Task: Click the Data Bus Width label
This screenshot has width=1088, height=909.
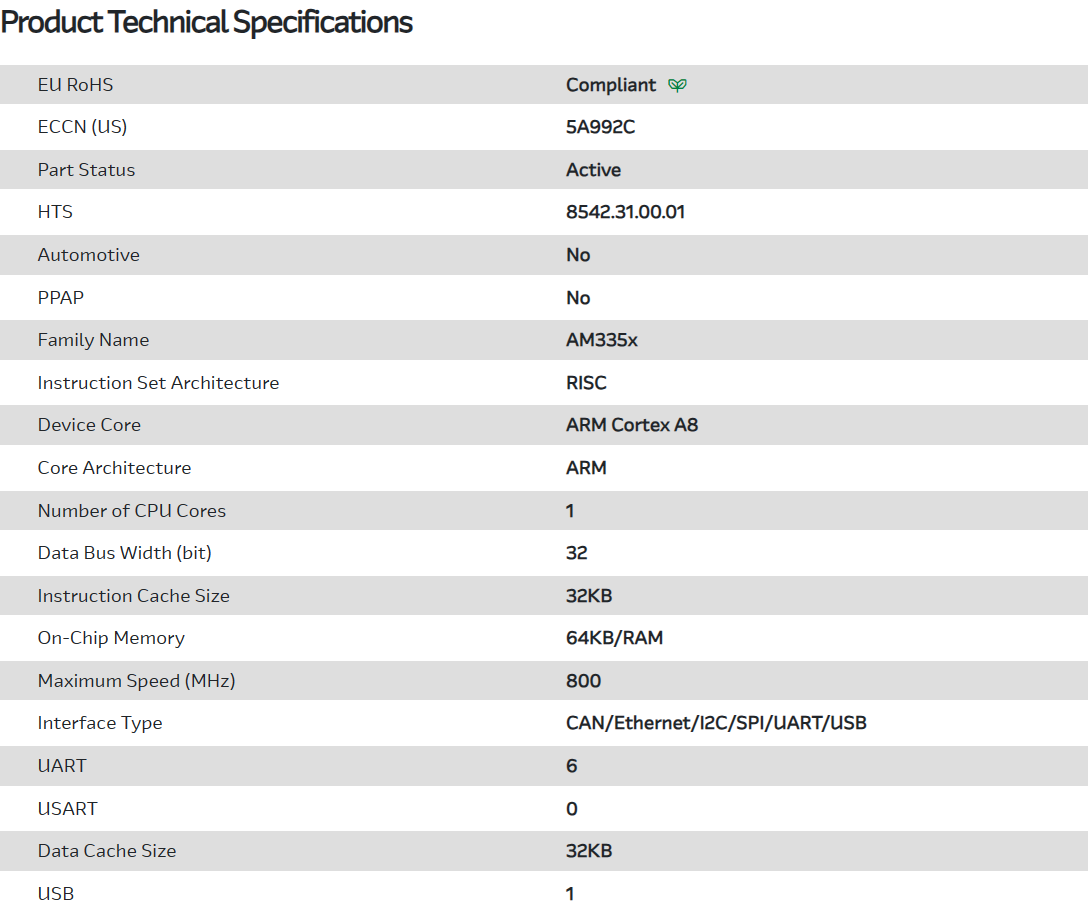Action: click(x=124, y=553)
